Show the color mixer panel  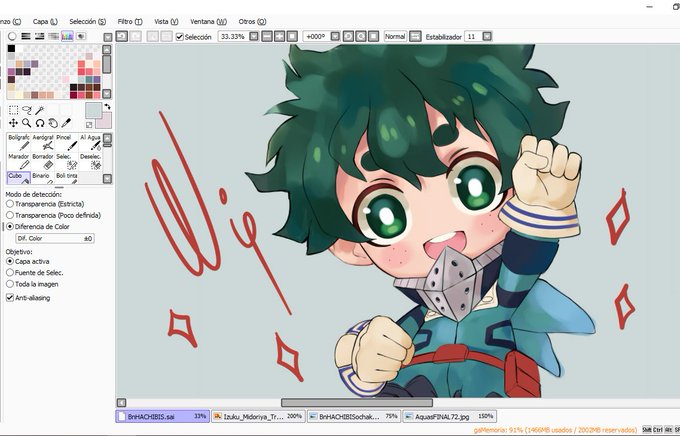pos(53,36)
